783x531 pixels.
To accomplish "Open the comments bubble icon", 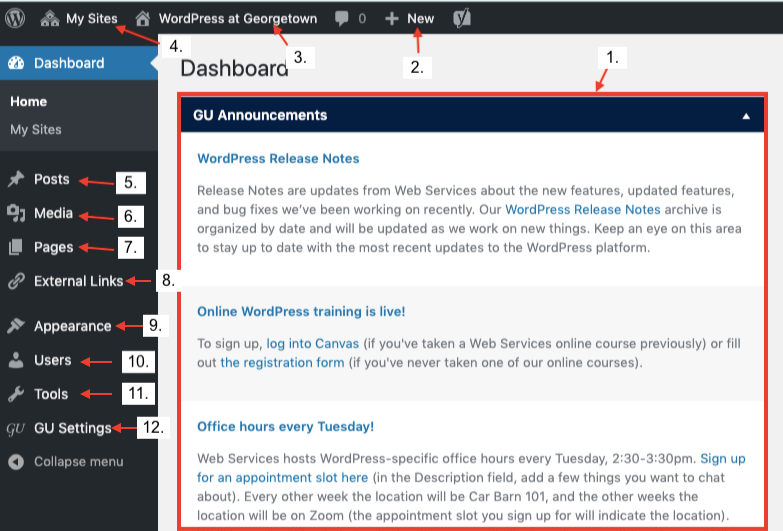I will pyautogui.click(x=342, y=19).
